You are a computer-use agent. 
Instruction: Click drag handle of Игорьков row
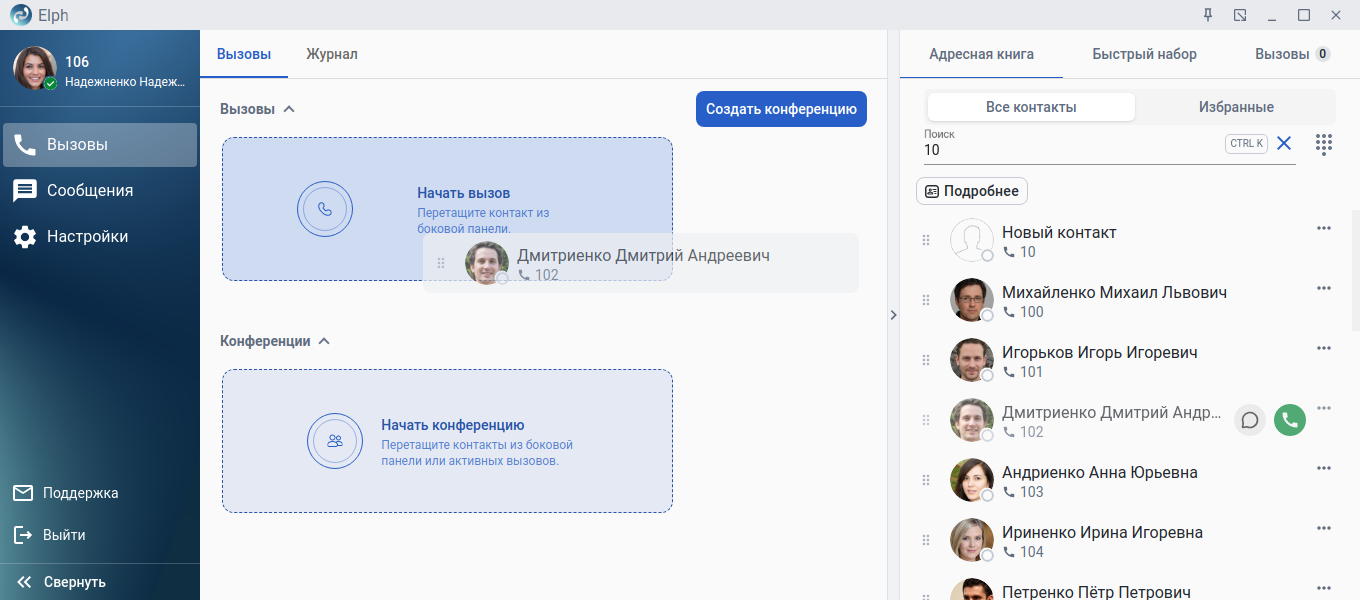(x=926, y=360)
